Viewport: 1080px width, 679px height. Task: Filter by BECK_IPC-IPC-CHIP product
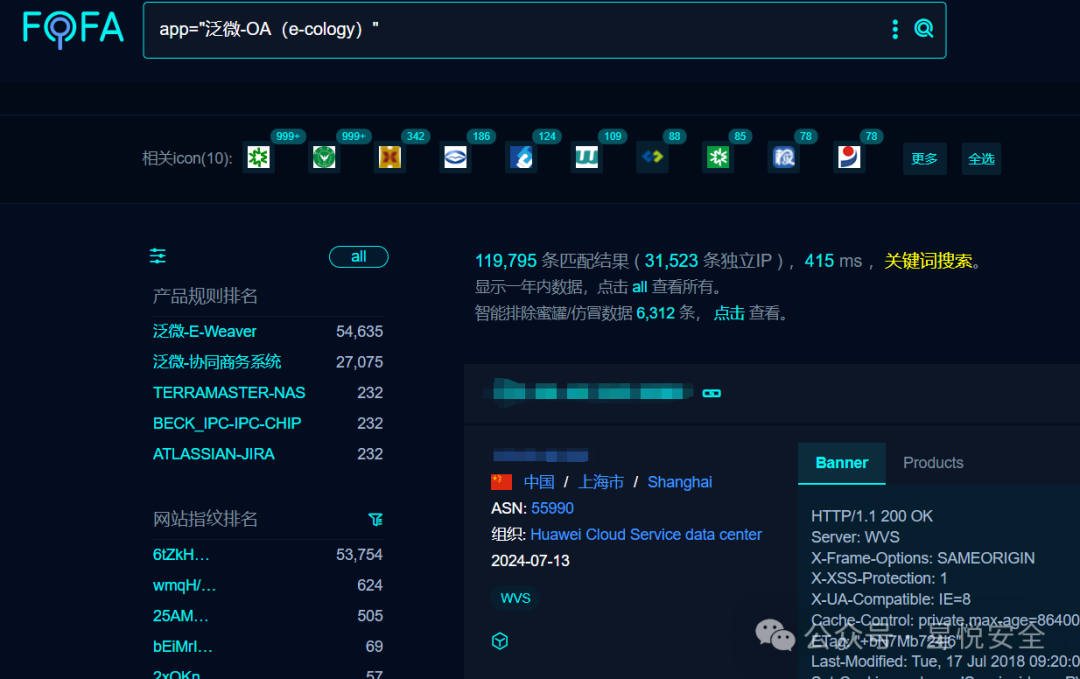click(227, 423)
